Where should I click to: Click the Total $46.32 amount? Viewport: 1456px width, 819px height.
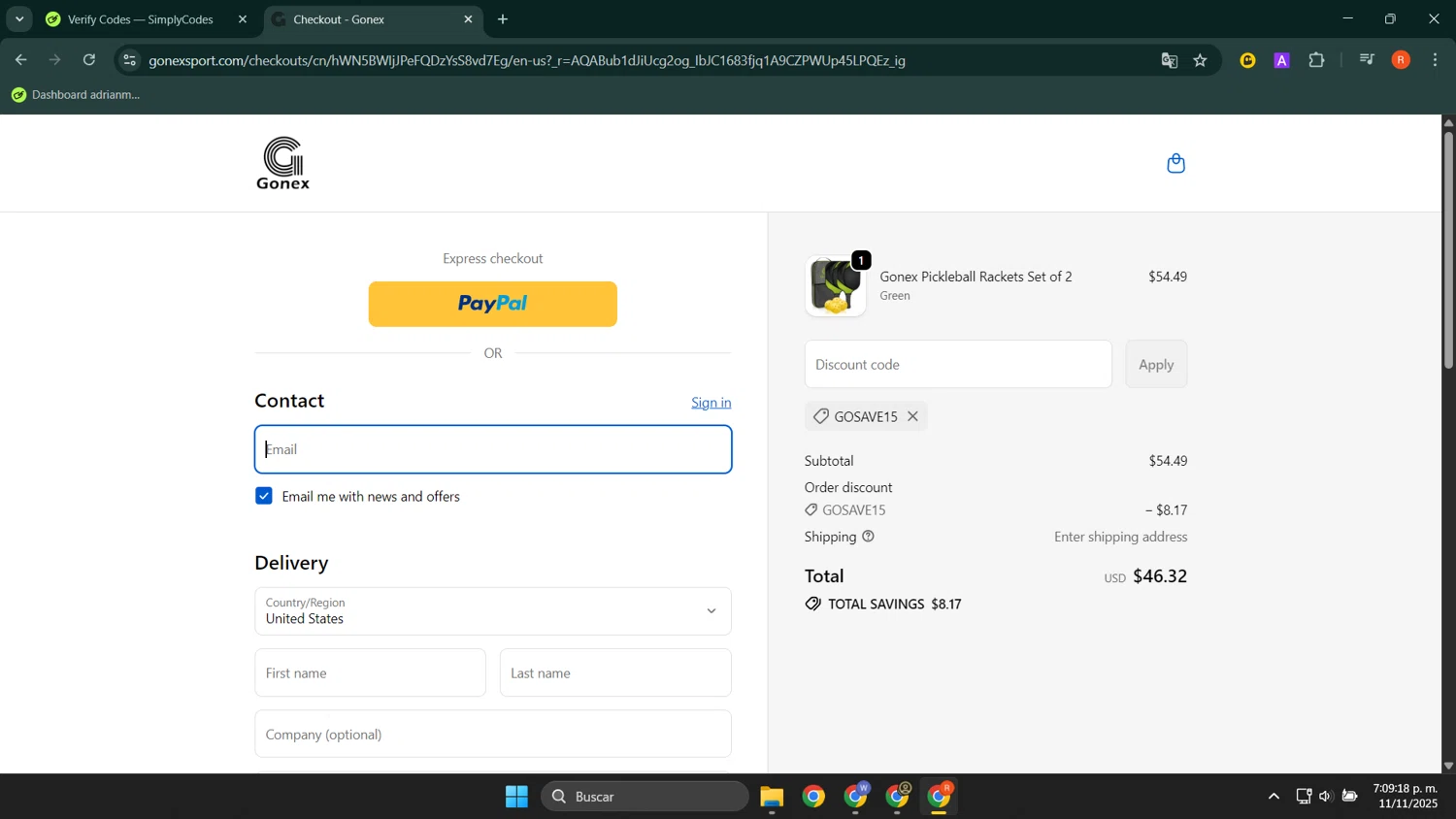coord(1160,575)
